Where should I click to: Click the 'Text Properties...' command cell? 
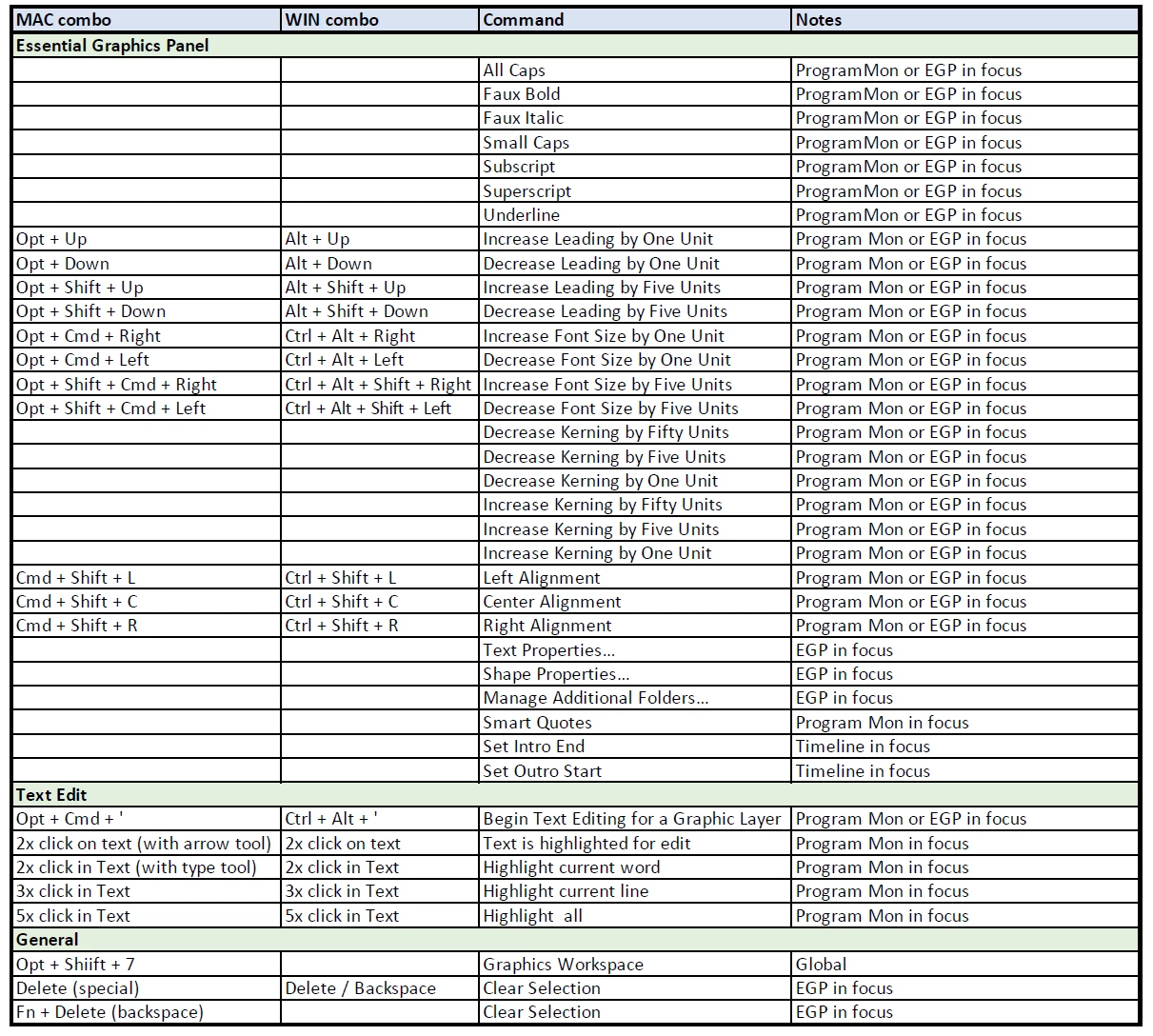pyautogui.click(x=635, y=650)
